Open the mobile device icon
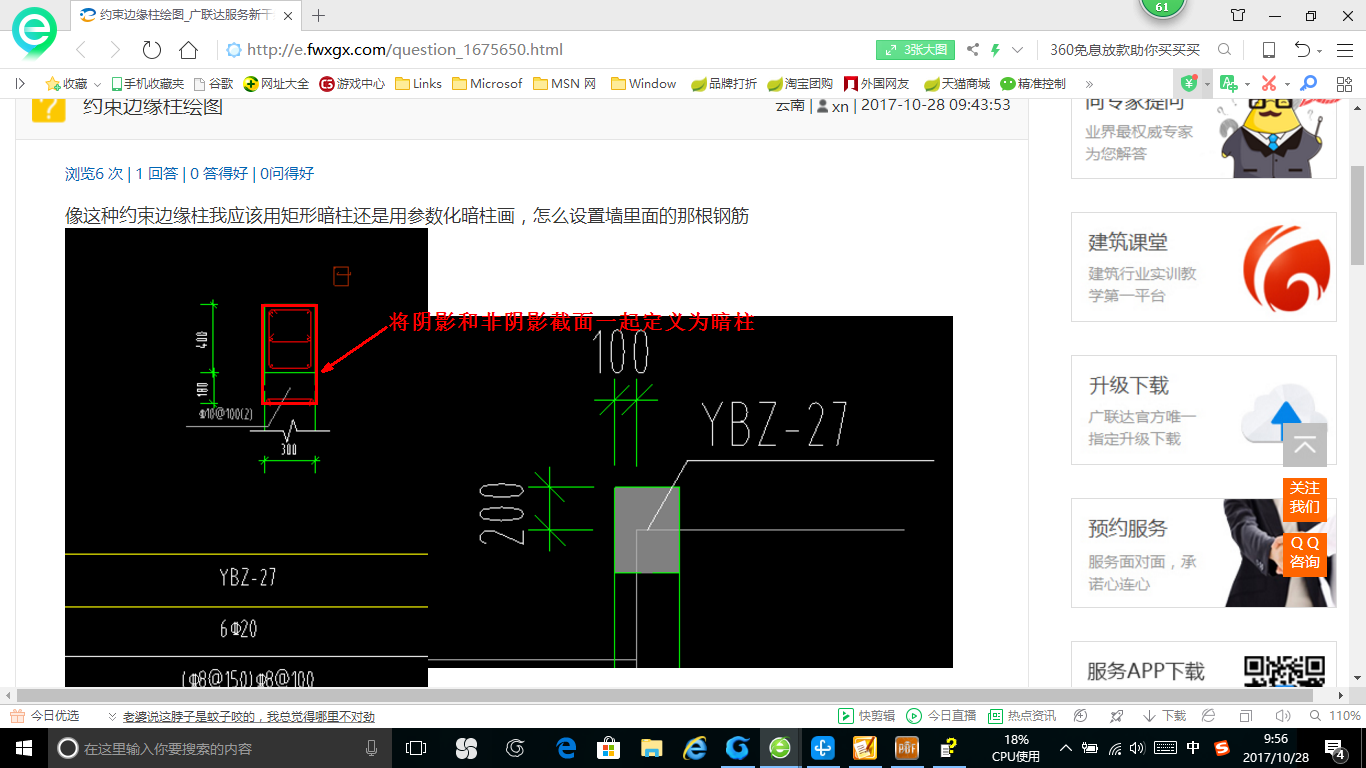This screenshot has height=768, width=1366. pyautogui.click(x=1268, y=50)
